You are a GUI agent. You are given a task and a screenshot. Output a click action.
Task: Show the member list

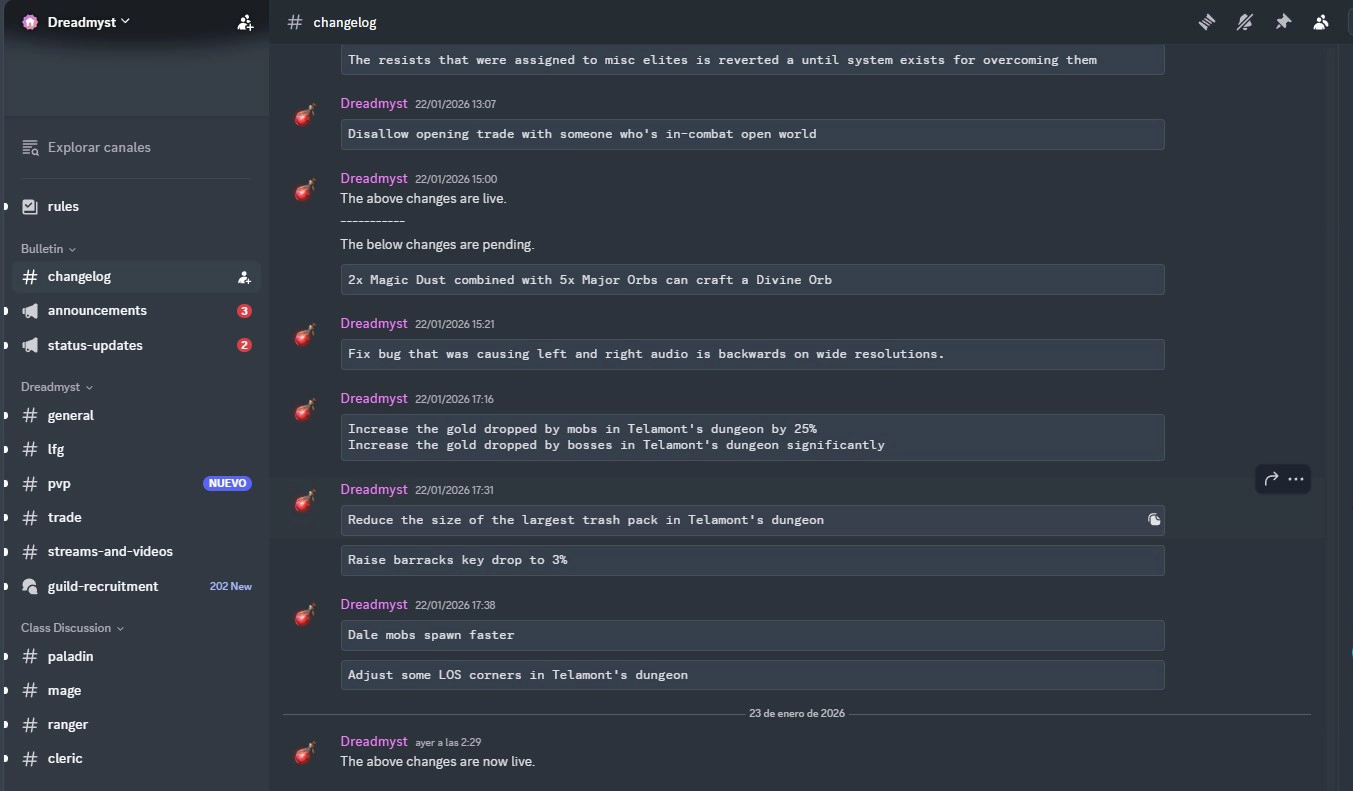point(1321,22)
